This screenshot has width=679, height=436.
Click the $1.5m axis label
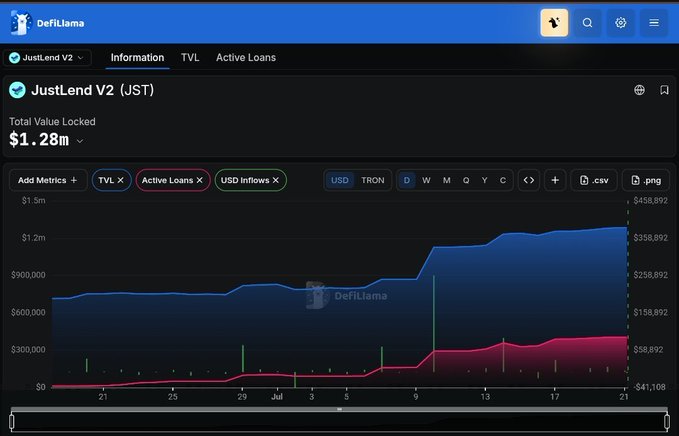(x=33, y=200)
